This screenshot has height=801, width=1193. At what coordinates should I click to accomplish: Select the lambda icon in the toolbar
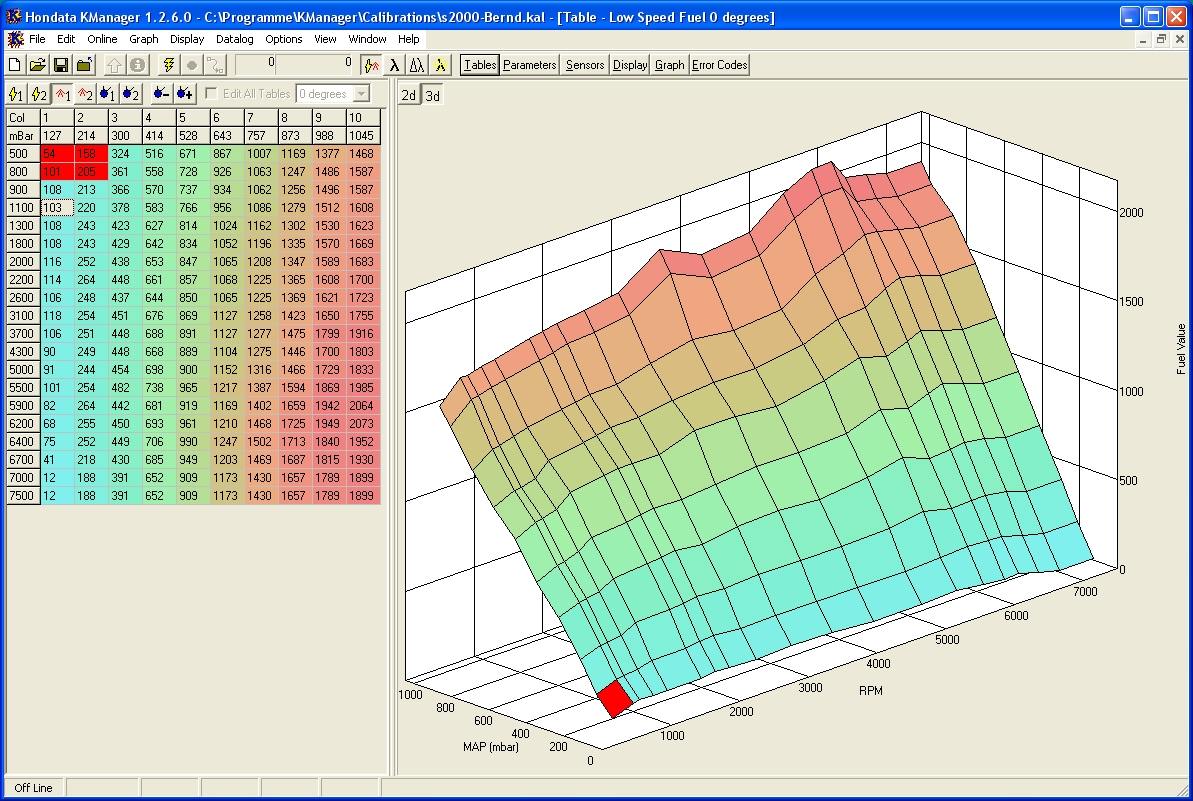pos(394,65)
